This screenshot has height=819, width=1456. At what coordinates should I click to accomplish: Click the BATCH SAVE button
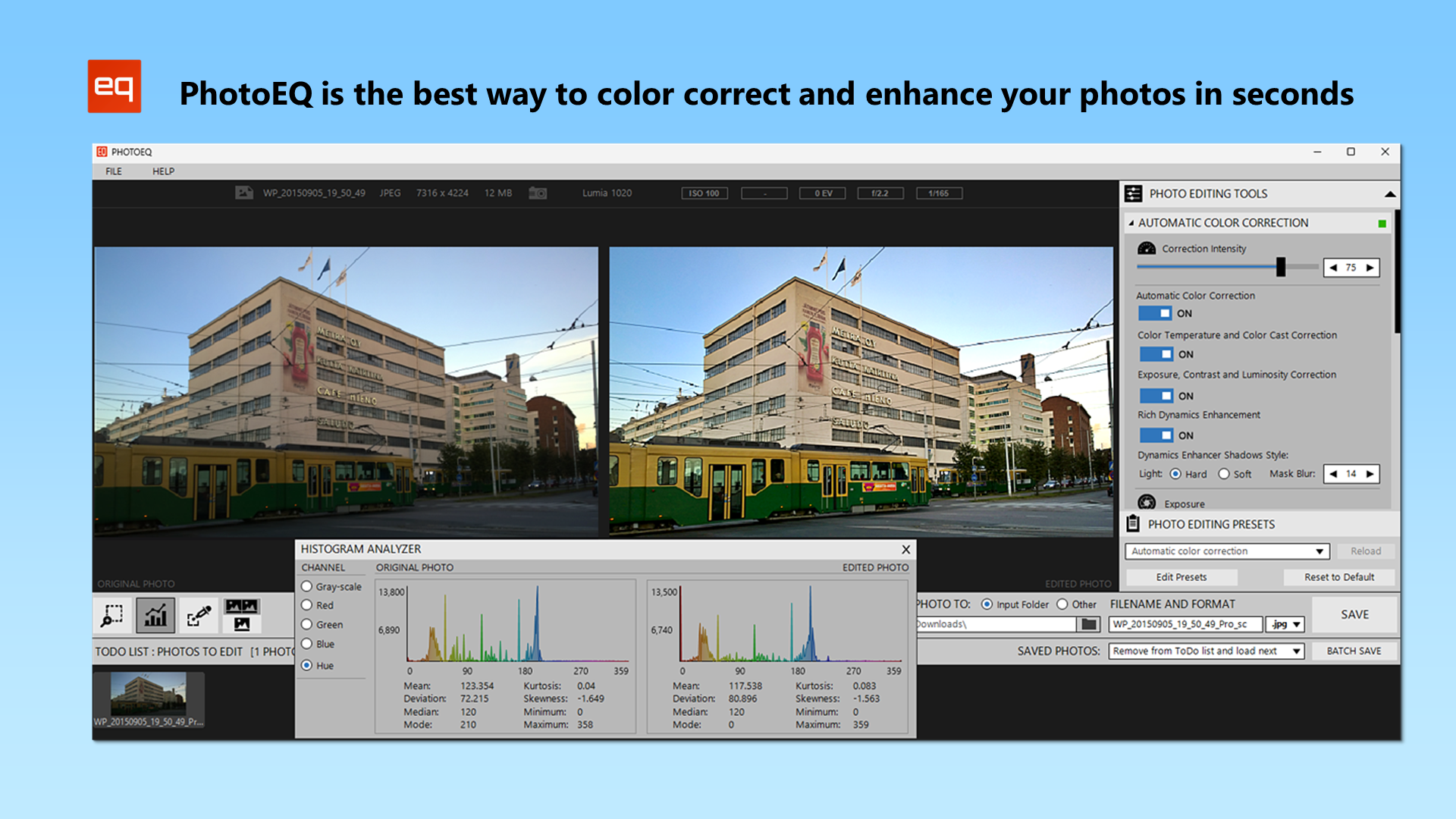tap(1354, 651)
